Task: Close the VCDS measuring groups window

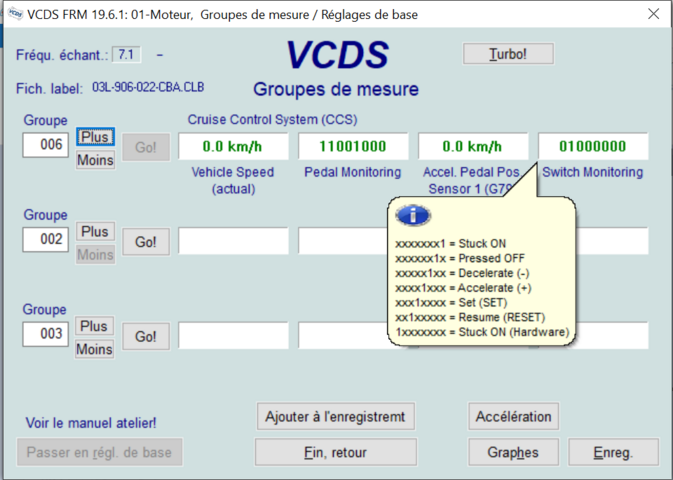Action: pos(653,14)
